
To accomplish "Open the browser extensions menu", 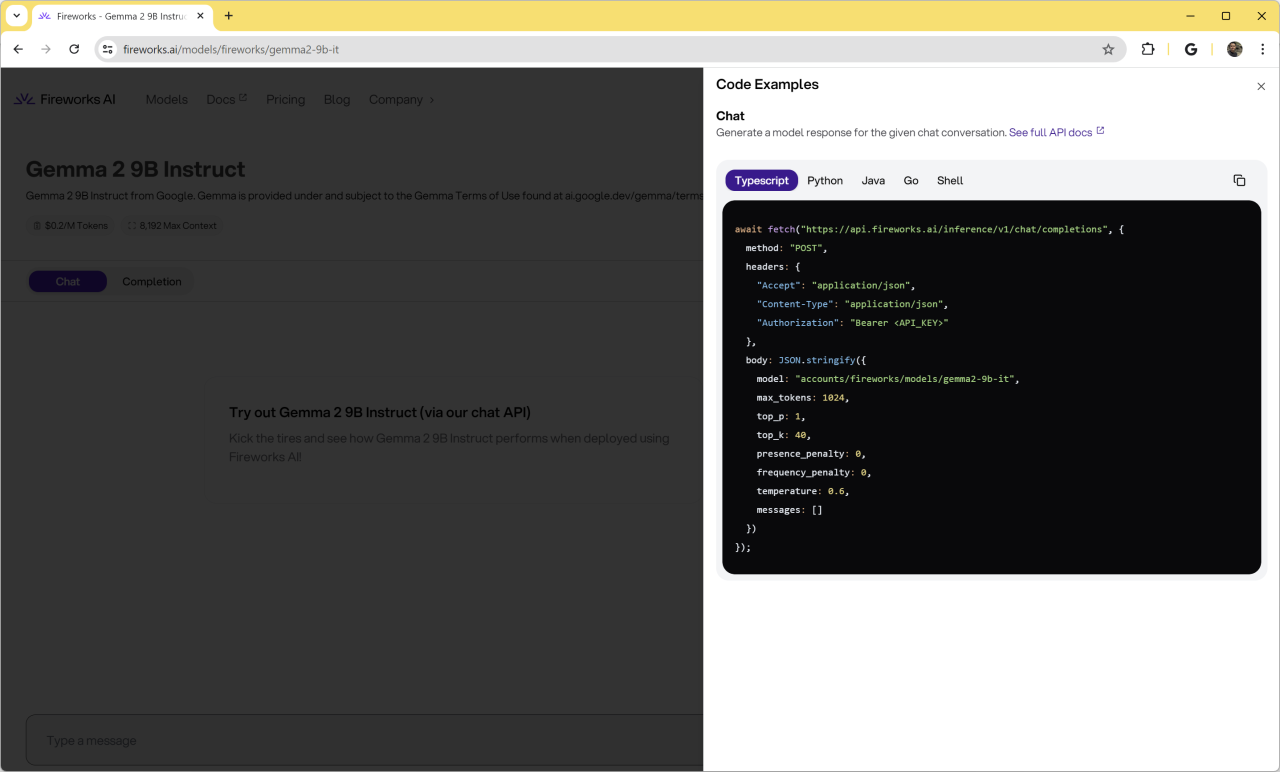I will [1148, 49].
